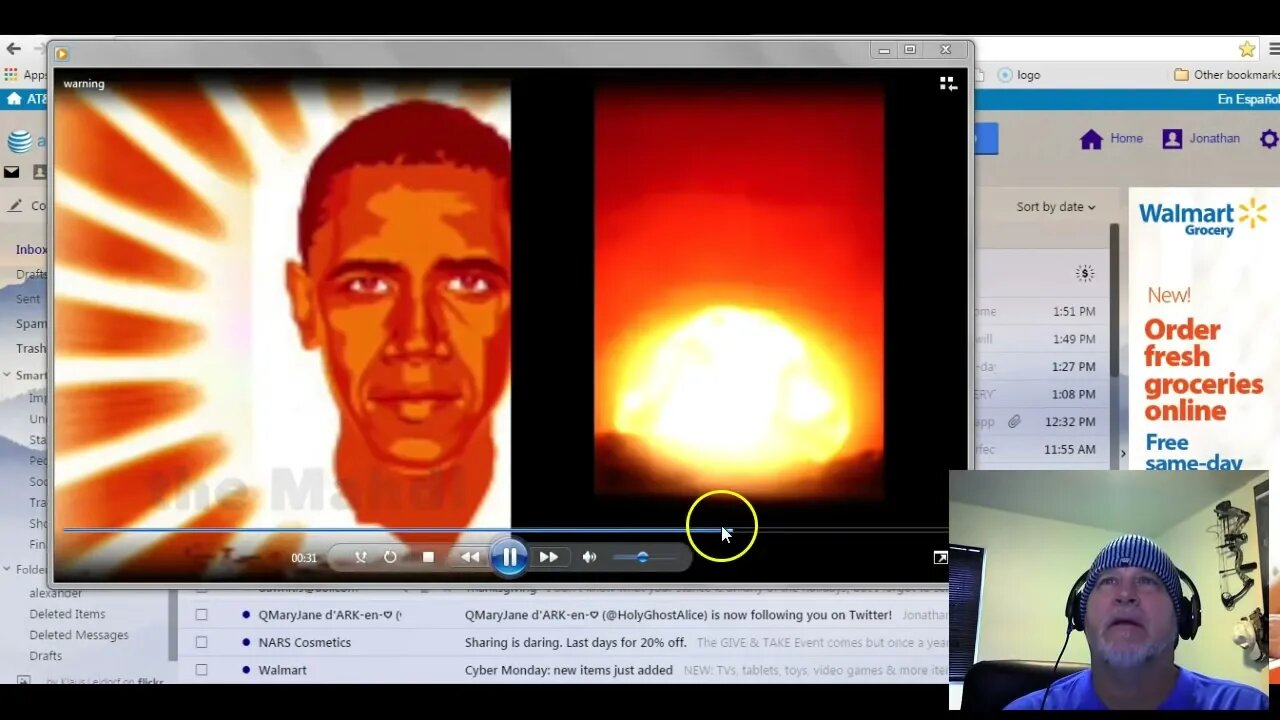Fast forward the video with the next button
This screenshot has height=720, width=1280.
pyautogui.click(x=549, y=557)
